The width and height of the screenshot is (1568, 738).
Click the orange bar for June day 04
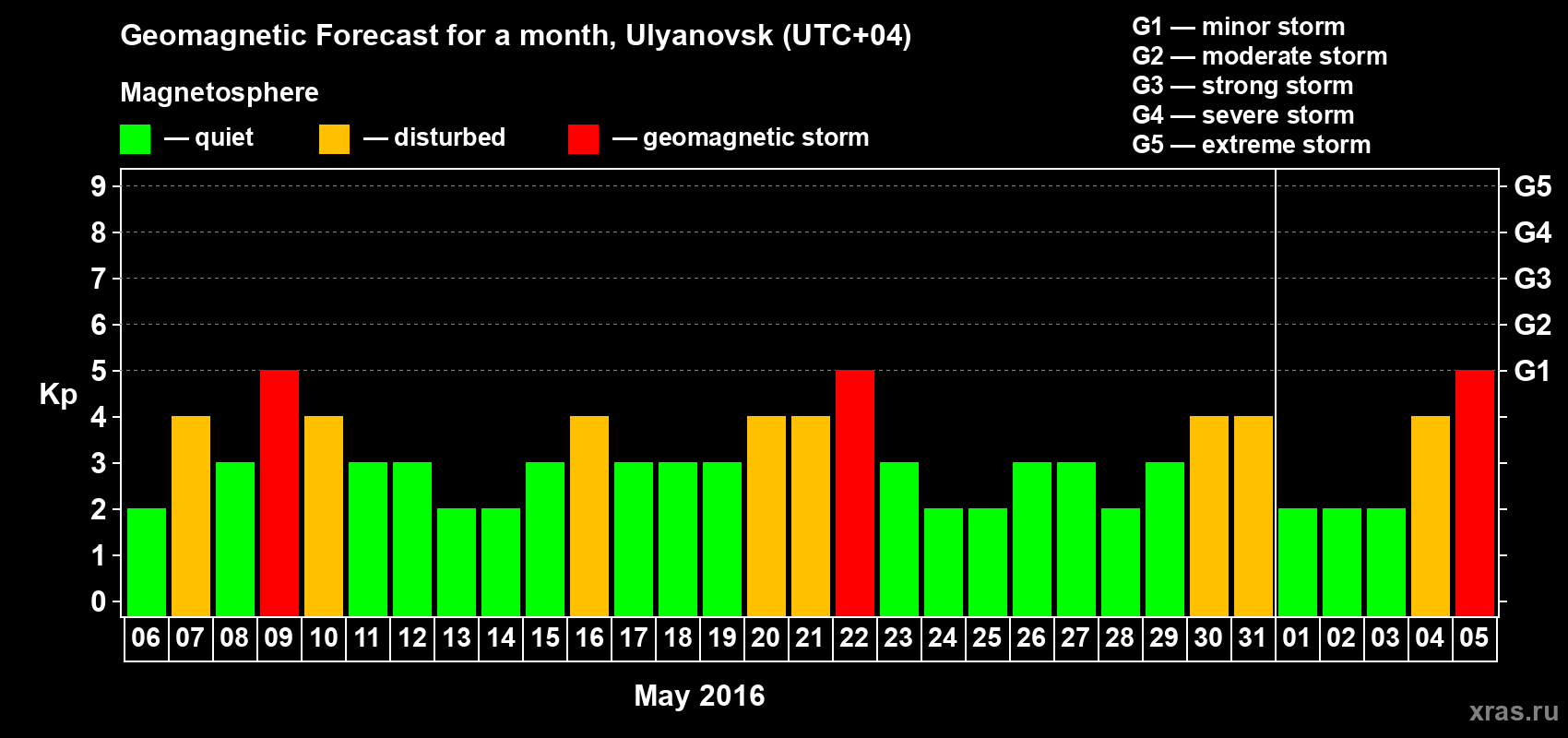click(x=1431, y=517)
